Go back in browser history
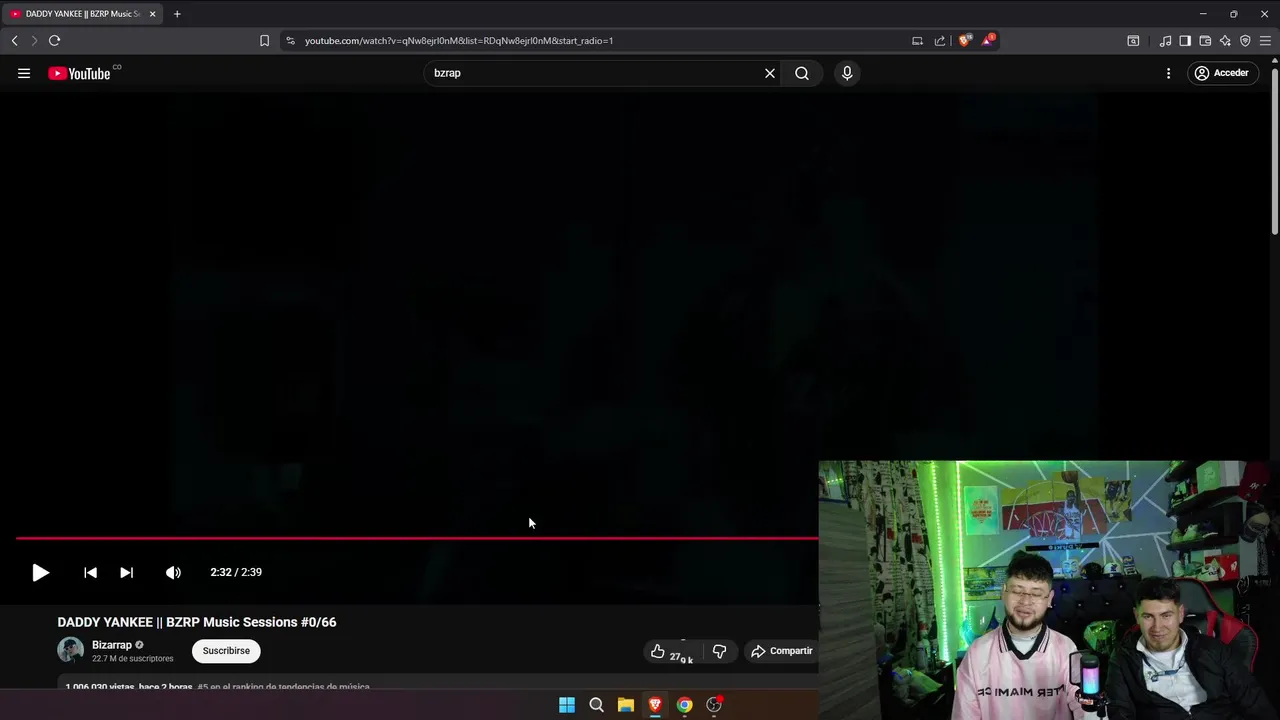The height and width of the screenshot is (720, 1280). click(14, 40)
